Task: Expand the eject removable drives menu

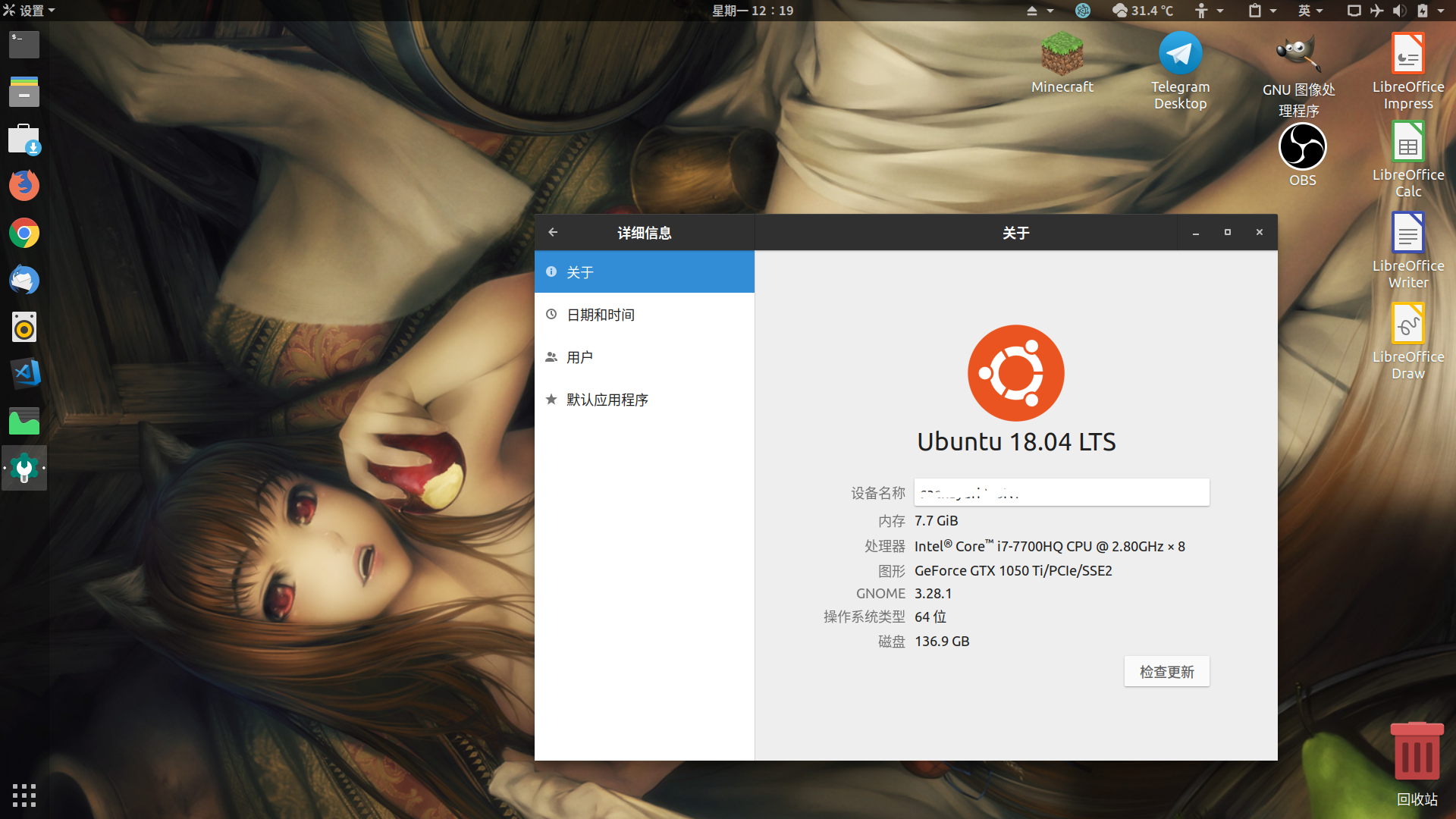Action: point(1040,11)
